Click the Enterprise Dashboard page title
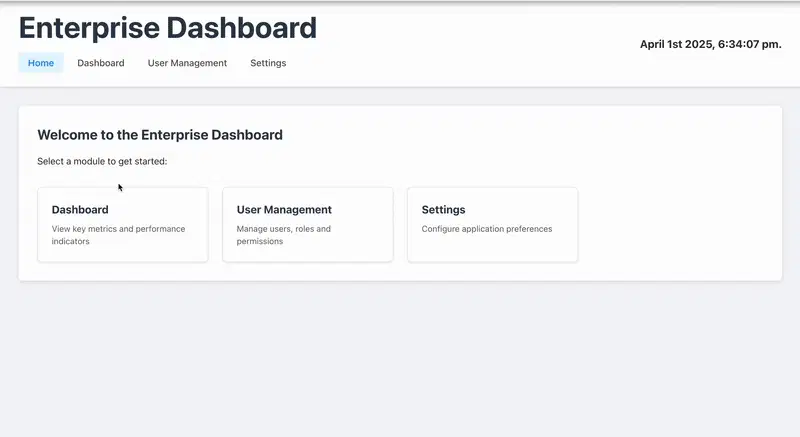Viewport: 800px width, 437px height. point(168,28)
